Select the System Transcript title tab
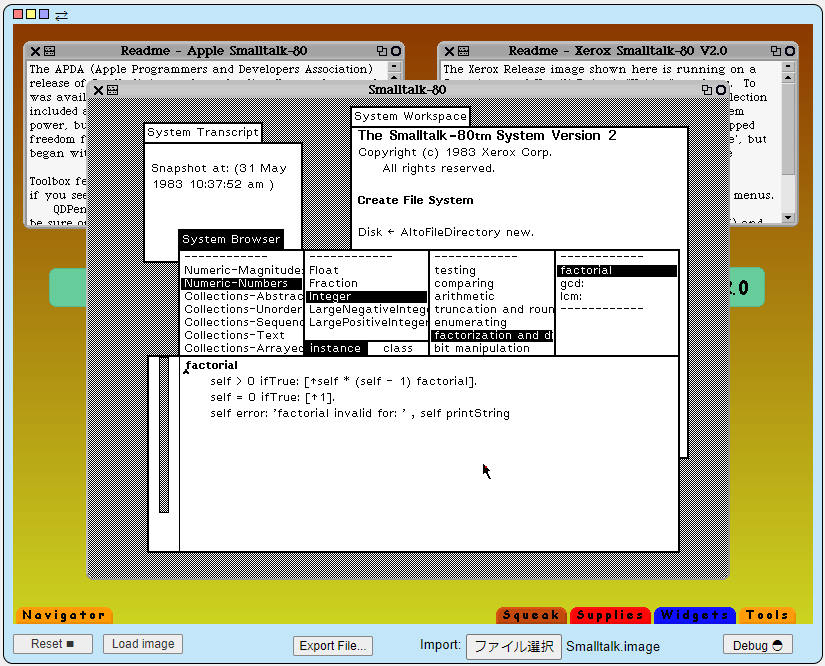 click(203, 132)
